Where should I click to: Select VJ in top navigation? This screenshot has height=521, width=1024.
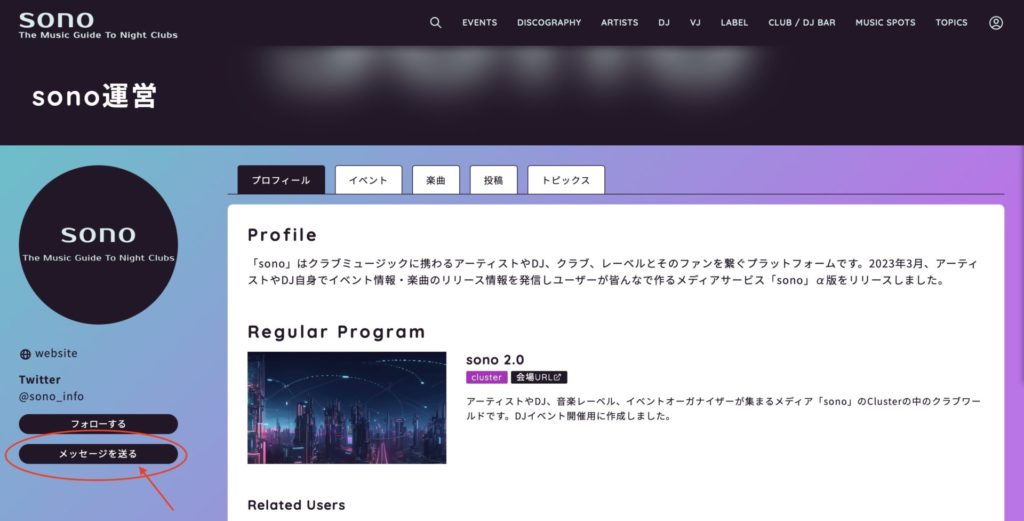pyautogui.click(x=695, y=23)
